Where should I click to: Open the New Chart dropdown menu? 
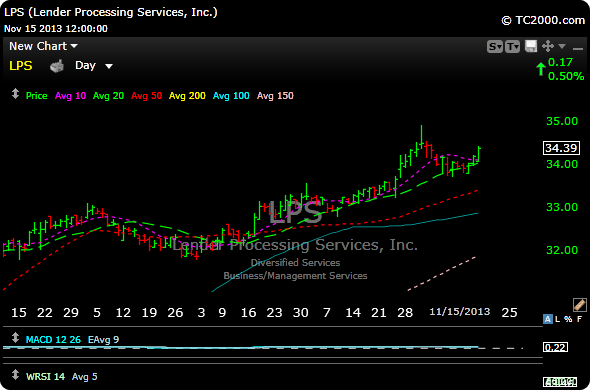(43, 46)
